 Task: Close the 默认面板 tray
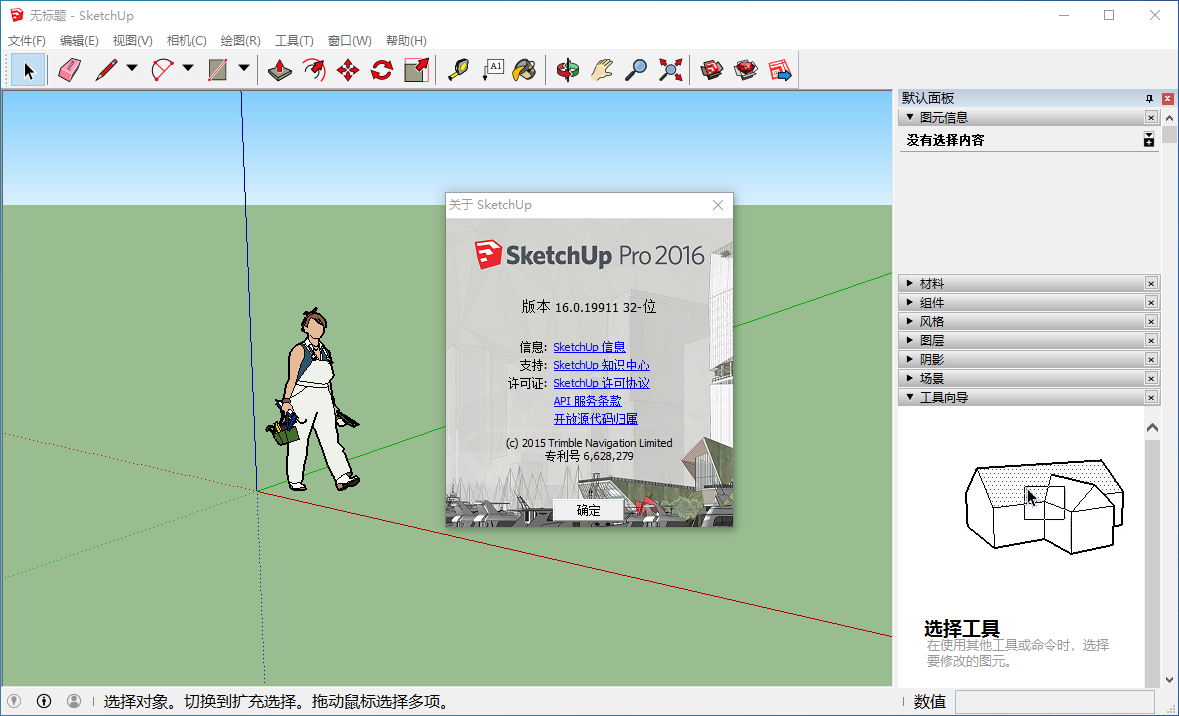click(x=1168, y=99)
